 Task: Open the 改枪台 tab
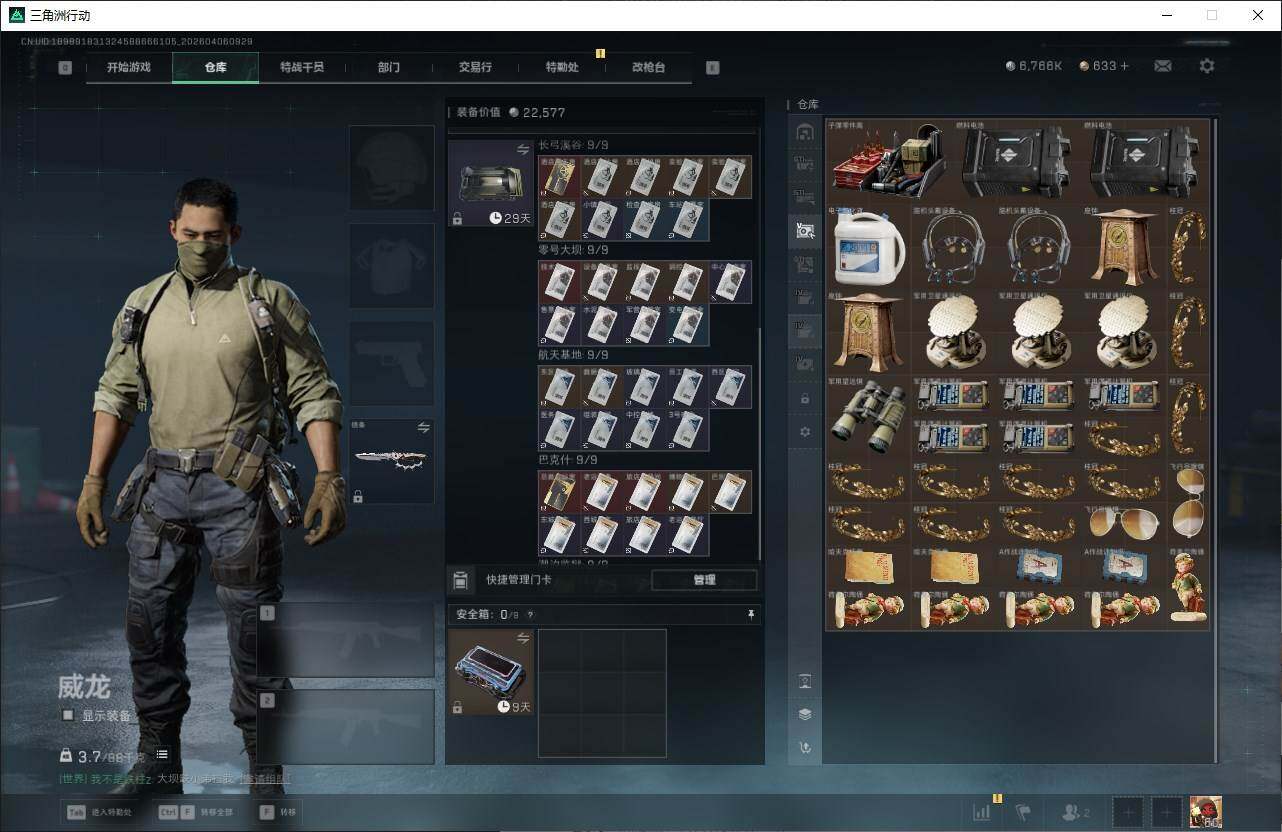coord(648,67)
